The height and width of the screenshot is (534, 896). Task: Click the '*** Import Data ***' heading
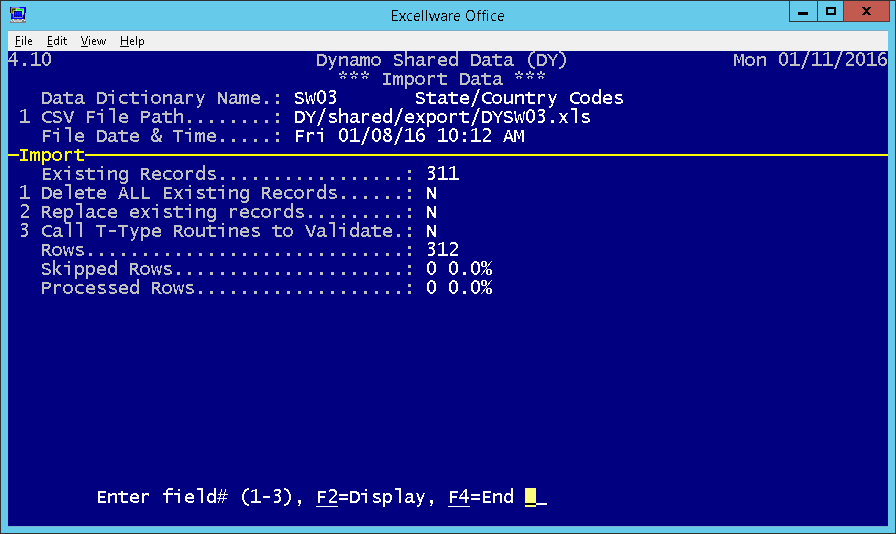pyautogui.click(x=442, y=79)
